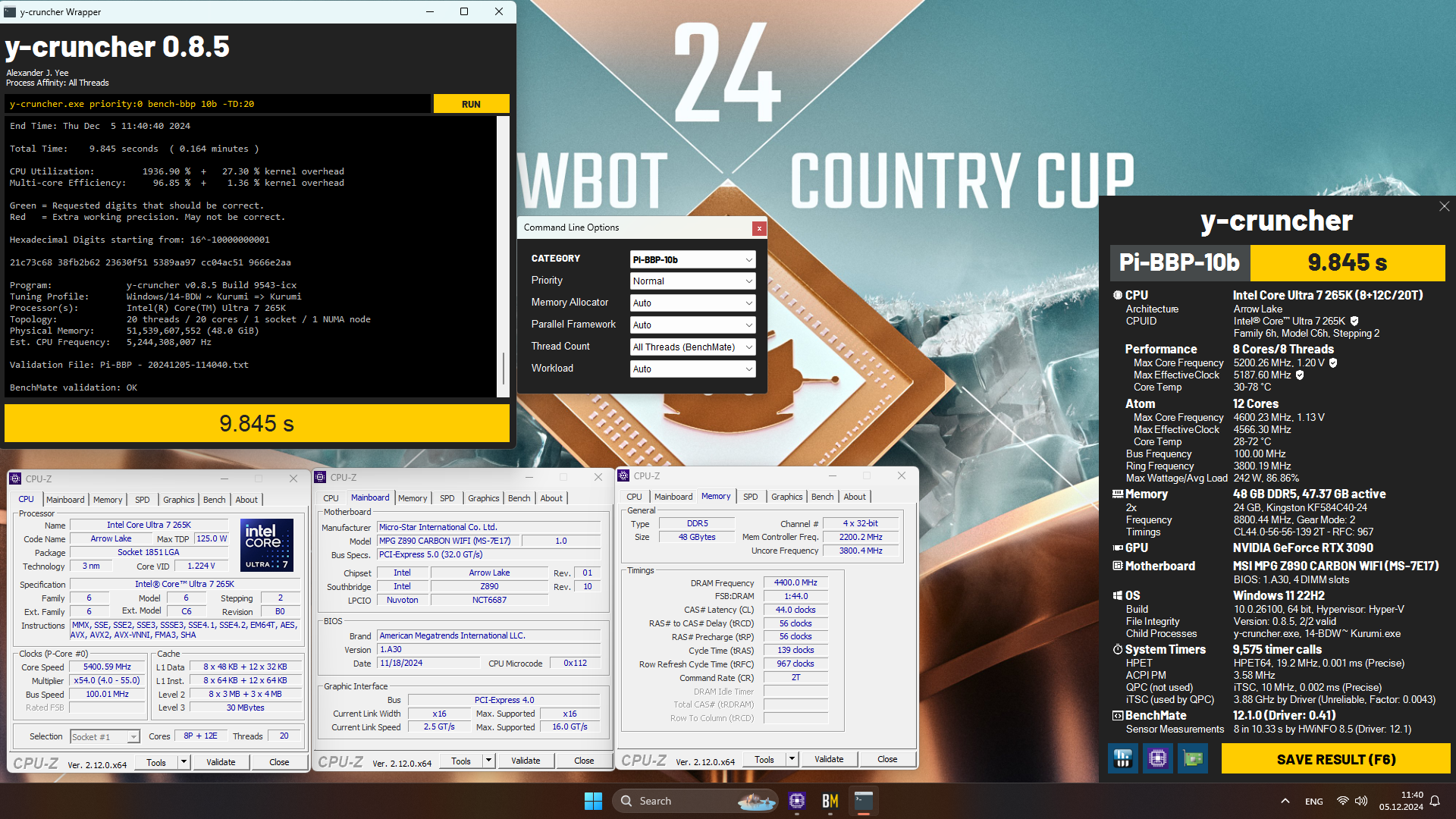Close the Command Line Options dialog
Image resolution: width=1456 pixels, height=819 pixels.
758,228
